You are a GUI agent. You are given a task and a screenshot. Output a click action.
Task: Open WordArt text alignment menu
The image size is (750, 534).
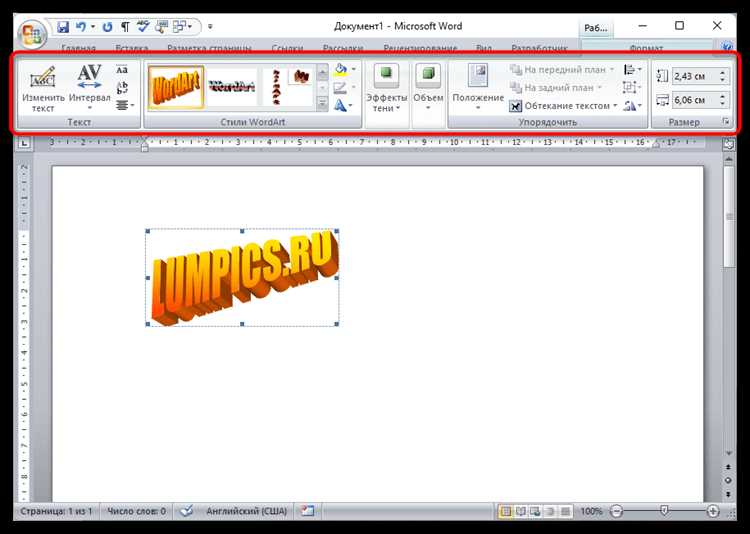coord(125,105)
